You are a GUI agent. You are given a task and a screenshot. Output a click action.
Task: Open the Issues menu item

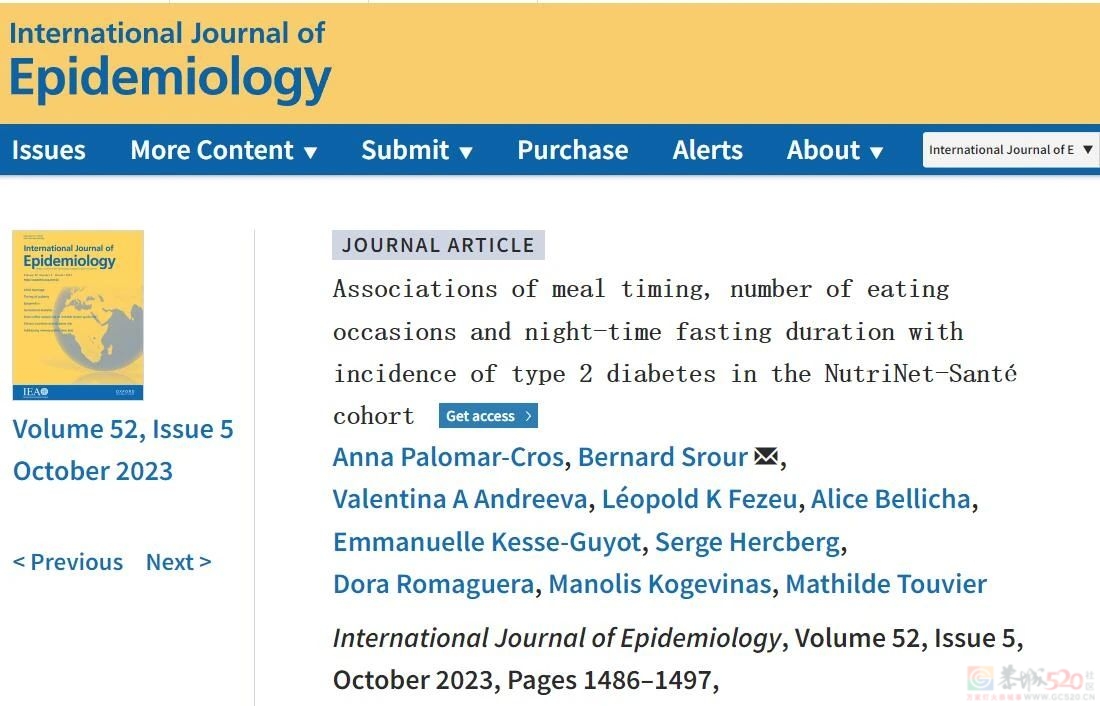48,151
